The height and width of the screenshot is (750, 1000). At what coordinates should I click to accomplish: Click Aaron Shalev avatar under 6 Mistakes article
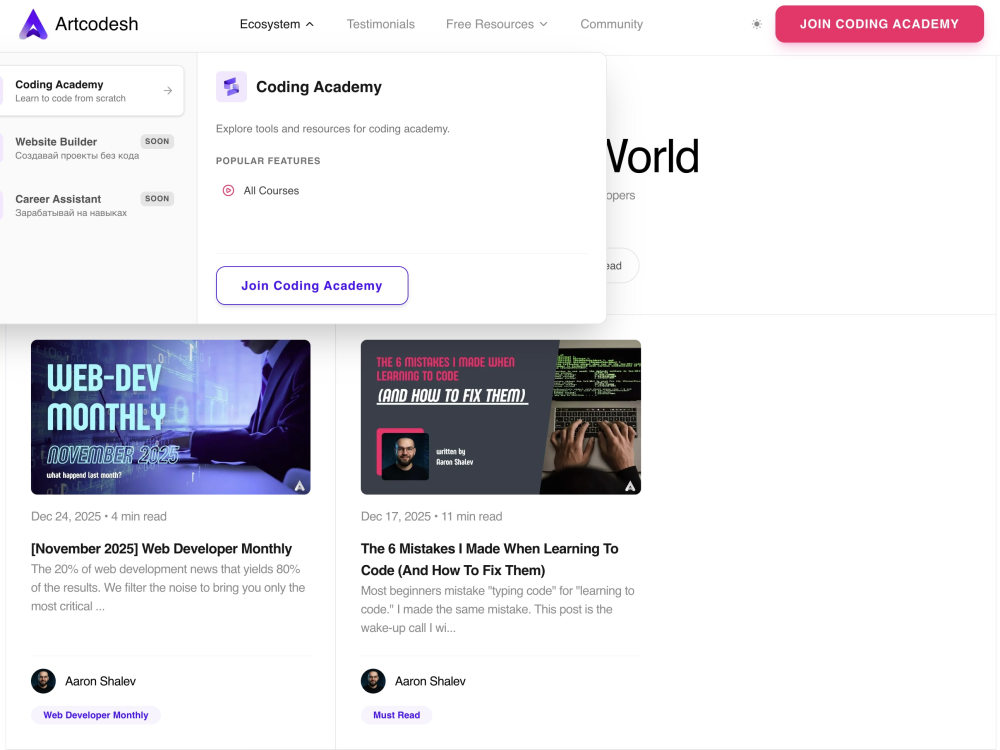click(373, 681)
